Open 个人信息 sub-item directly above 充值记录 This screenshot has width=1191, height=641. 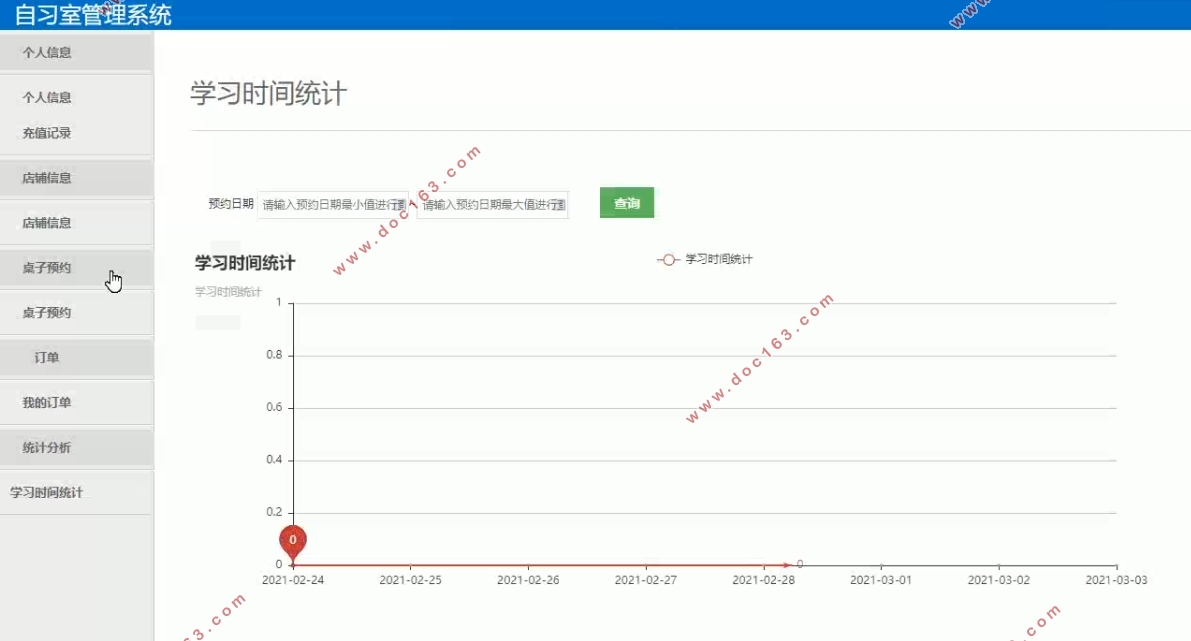[x=46, y=97]
